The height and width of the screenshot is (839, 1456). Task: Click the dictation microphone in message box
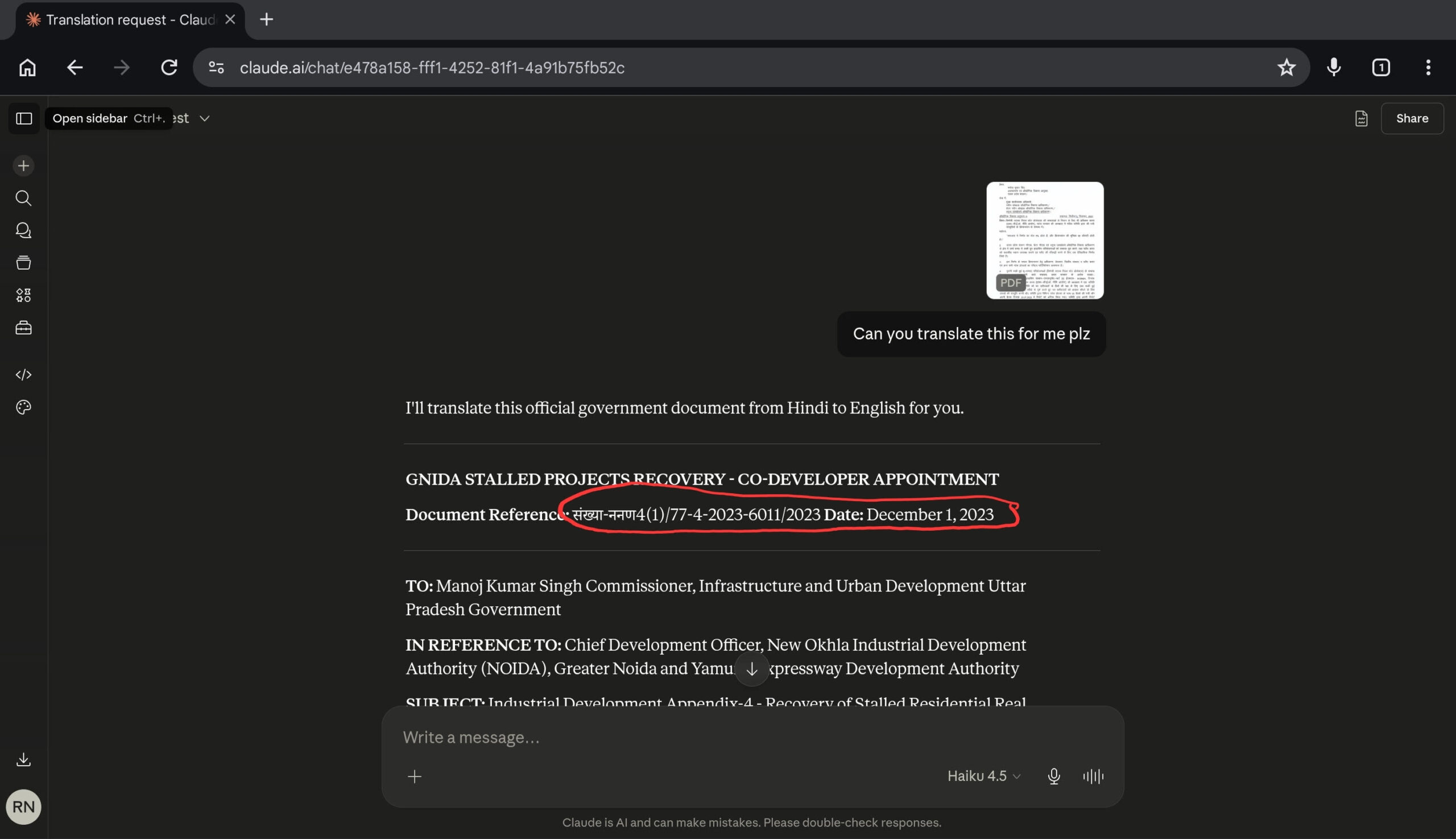(x=1054, y=777)
